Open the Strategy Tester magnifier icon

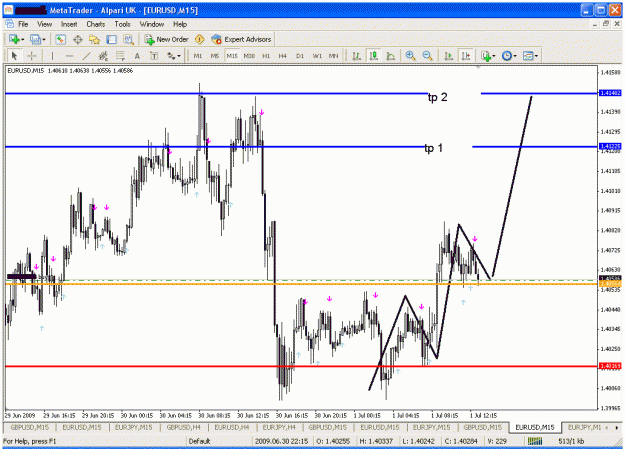point(128,39)
